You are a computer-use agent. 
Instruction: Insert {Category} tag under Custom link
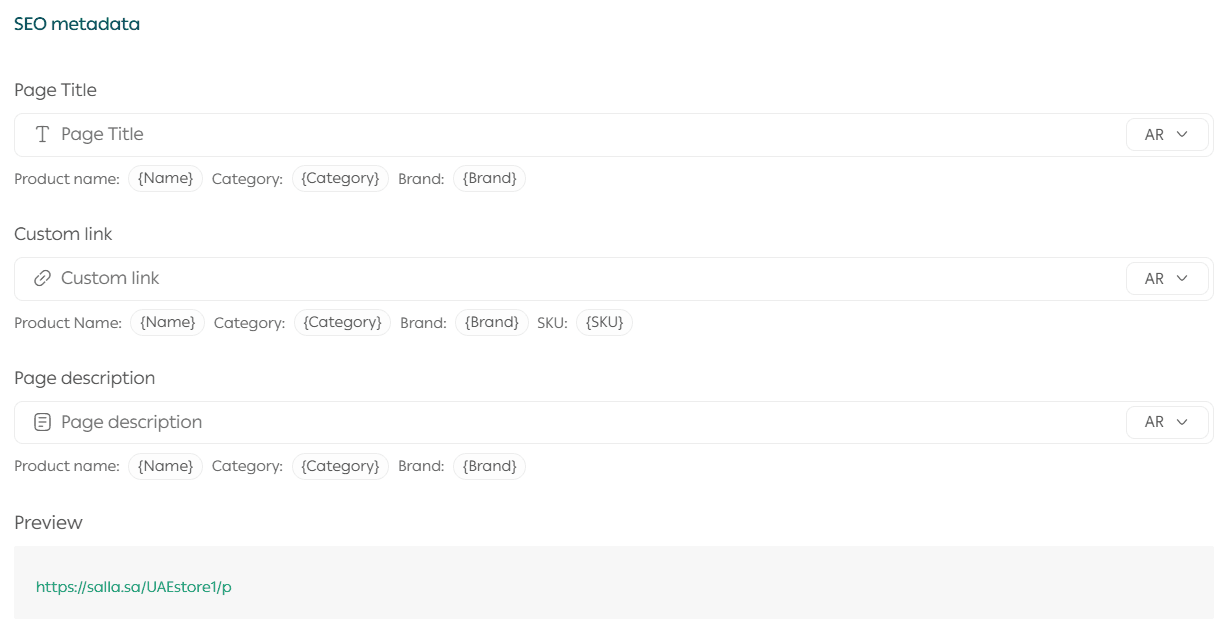click(x=343, y=322)
